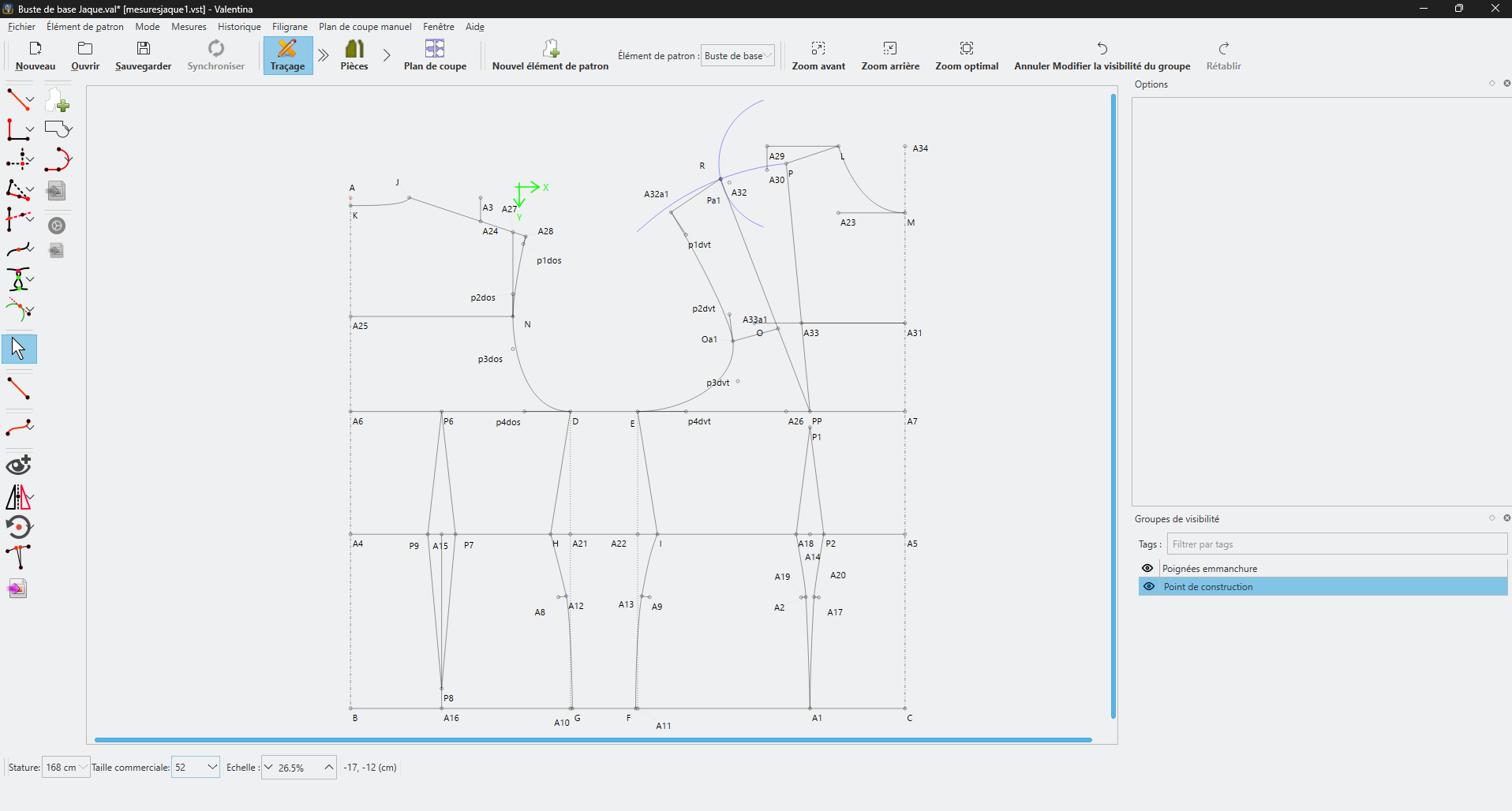Switch to Pièces mode
The image size is (1512, 811).
354,55
